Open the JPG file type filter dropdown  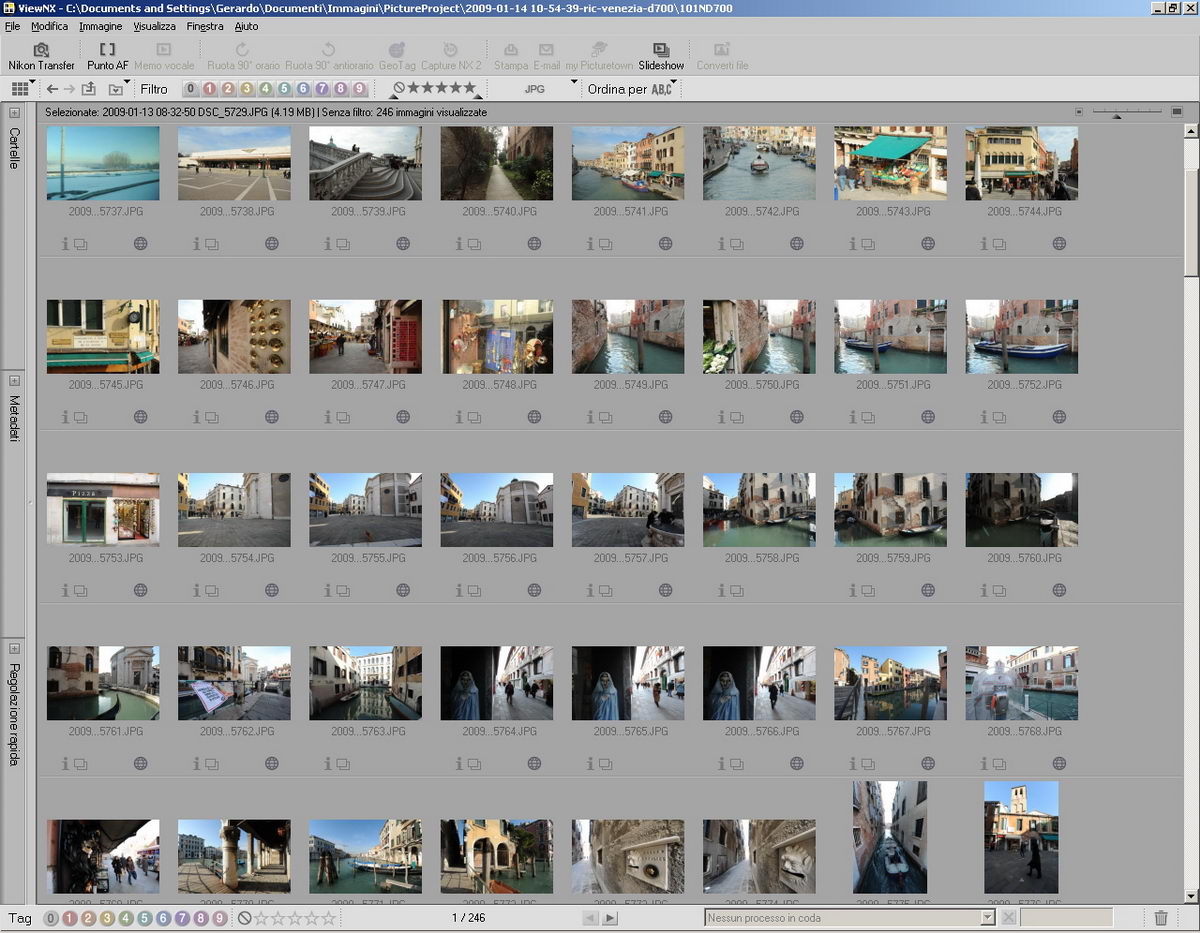574,83
